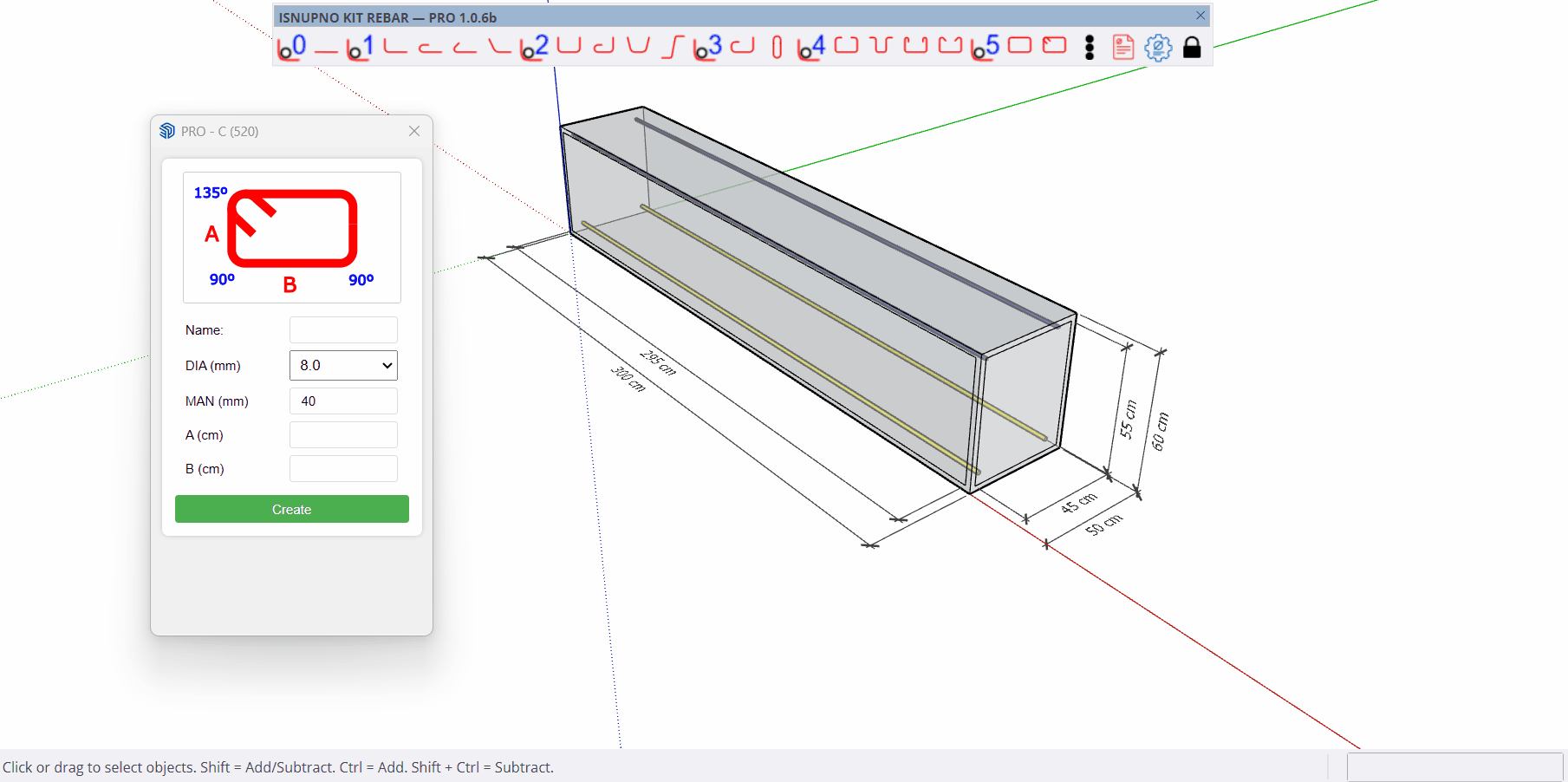
Task: Open the rebar report document icon
Action: click(1122, 48)
